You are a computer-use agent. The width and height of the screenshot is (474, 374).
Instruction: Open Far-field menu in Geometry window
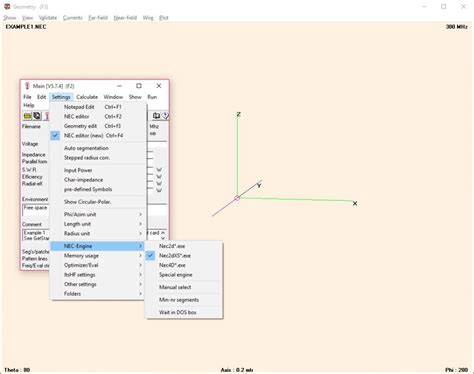(98, 18)
